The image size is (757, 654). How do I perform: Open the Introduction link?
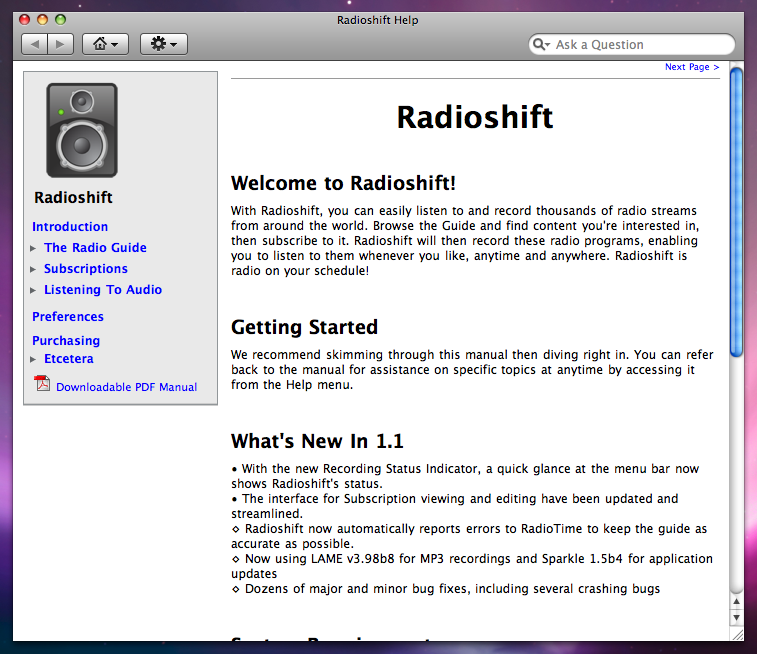[x=70, y=226]
